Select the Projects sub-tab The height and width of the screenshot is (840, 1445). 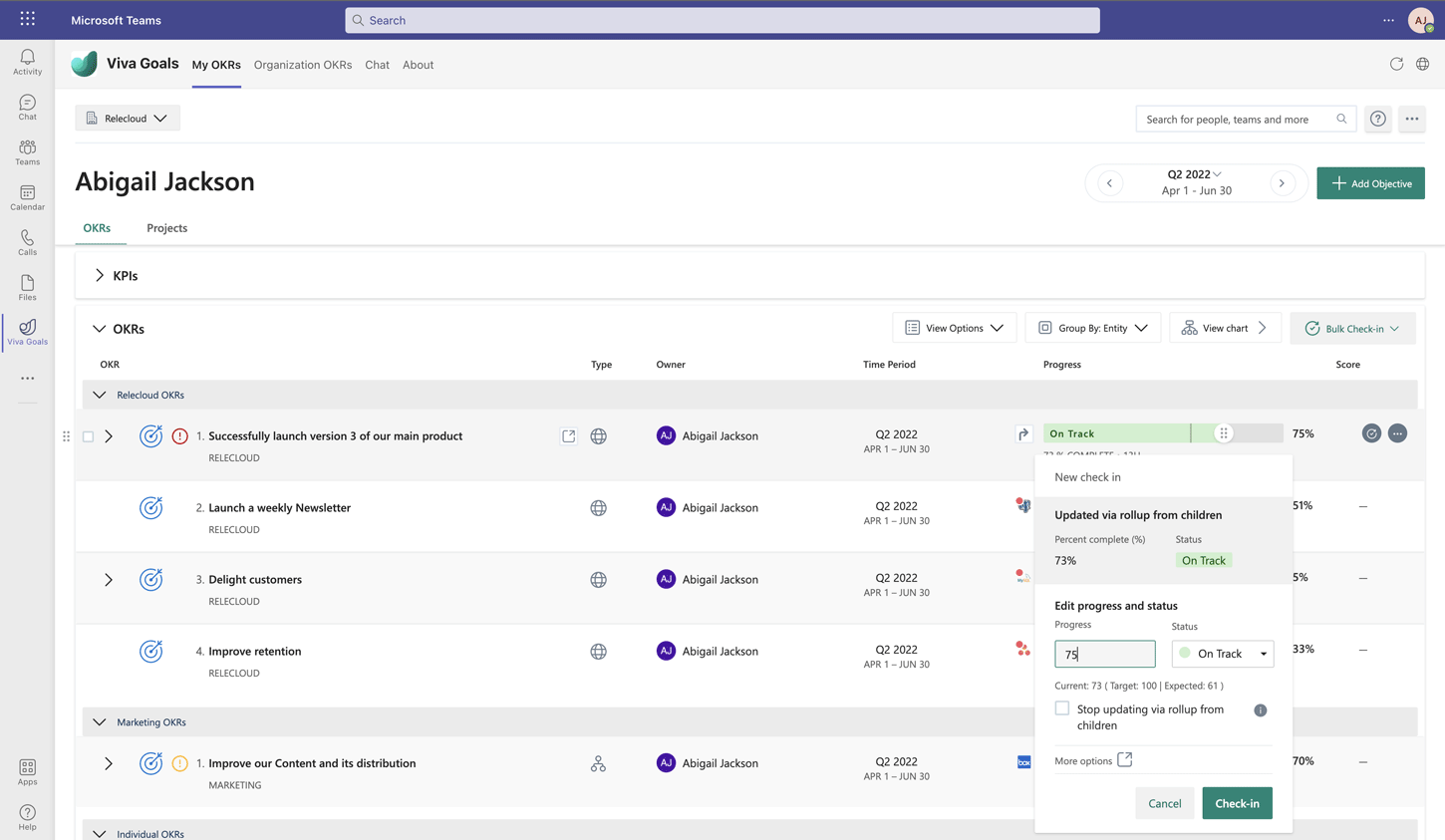point(166,228)
